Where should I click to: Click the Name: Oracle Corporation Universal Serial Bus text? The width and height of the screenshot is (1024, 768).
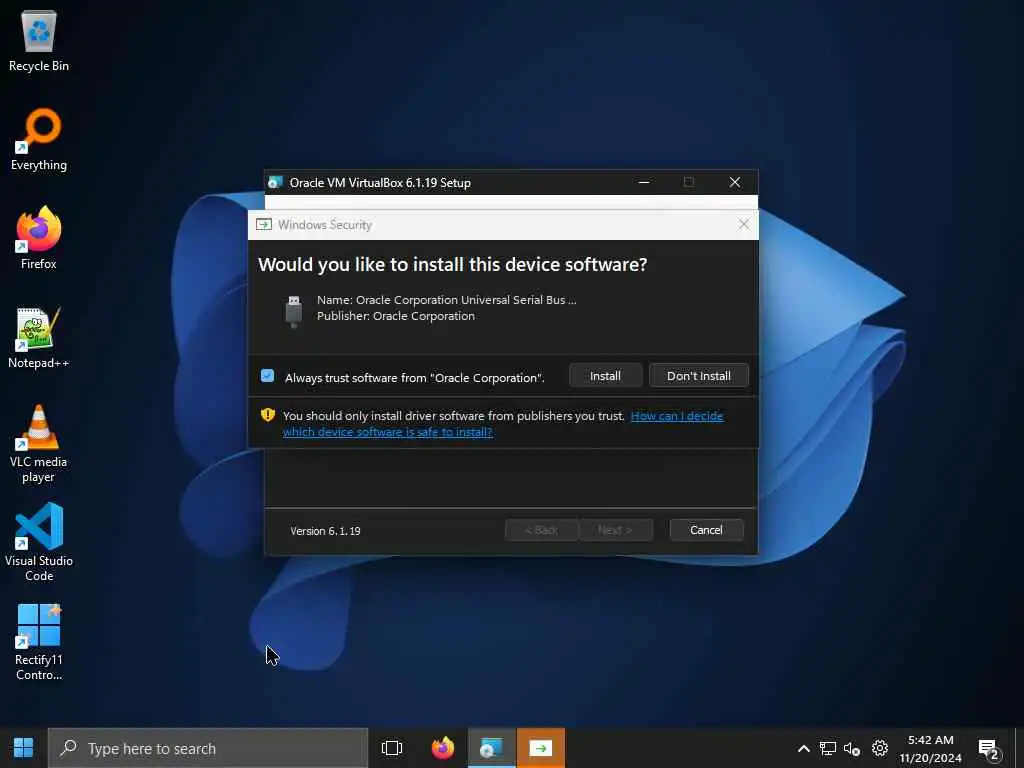(447, 300)
